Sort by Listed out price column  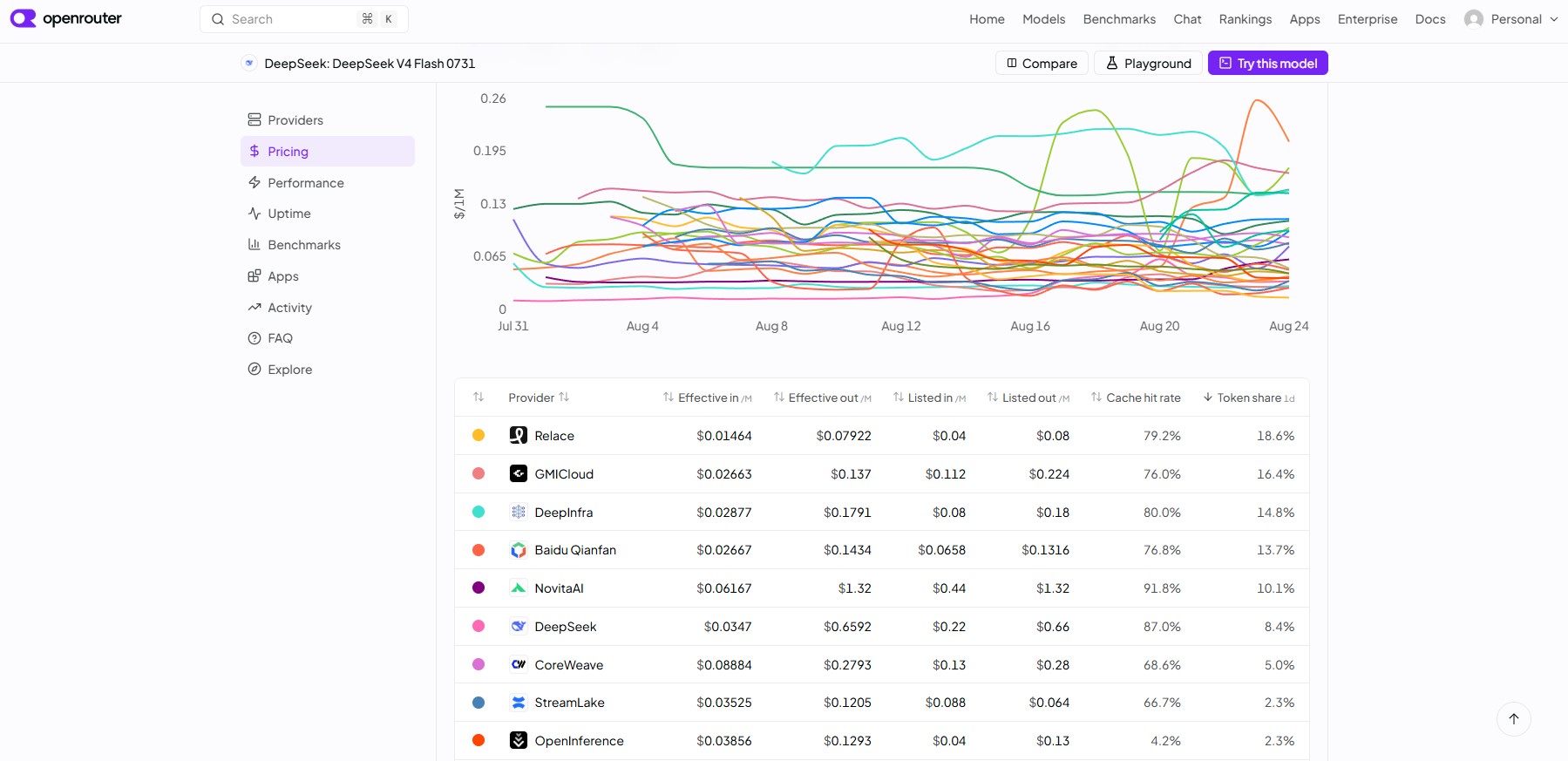pos(1028,397)
